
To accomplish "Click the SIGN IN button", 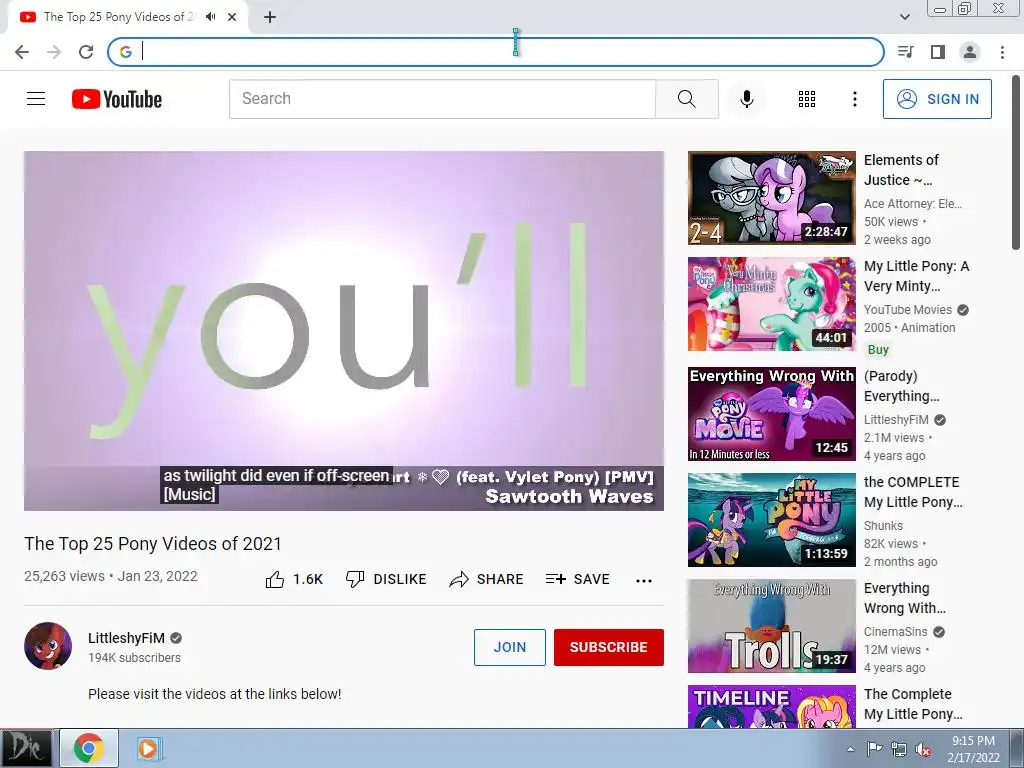I will (x=937, y=99).
